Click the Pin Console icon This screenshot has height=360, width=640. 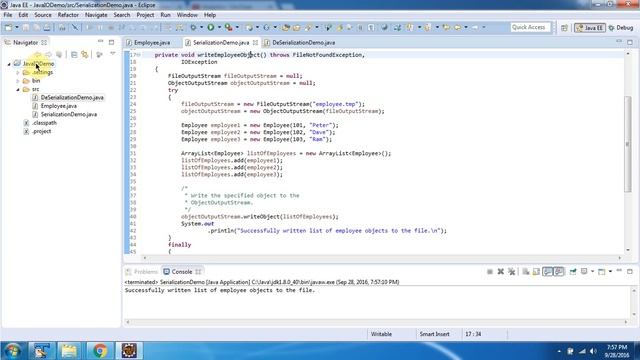[573, 271]
